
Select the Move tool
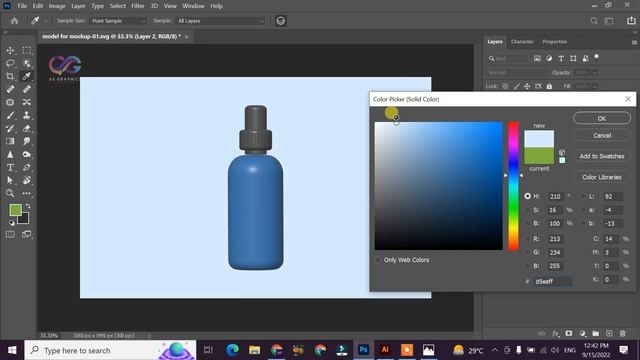[10, 50]
